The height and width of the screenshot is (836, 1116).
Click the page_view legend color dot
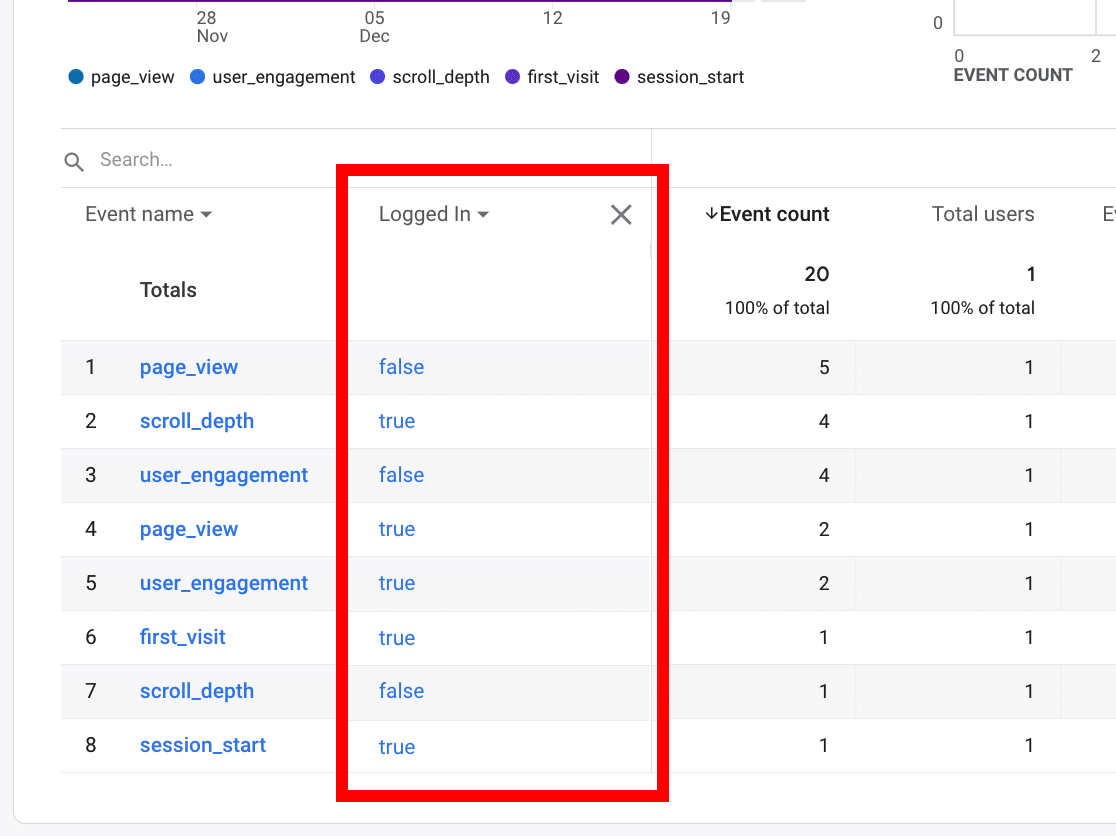(76, 77)
